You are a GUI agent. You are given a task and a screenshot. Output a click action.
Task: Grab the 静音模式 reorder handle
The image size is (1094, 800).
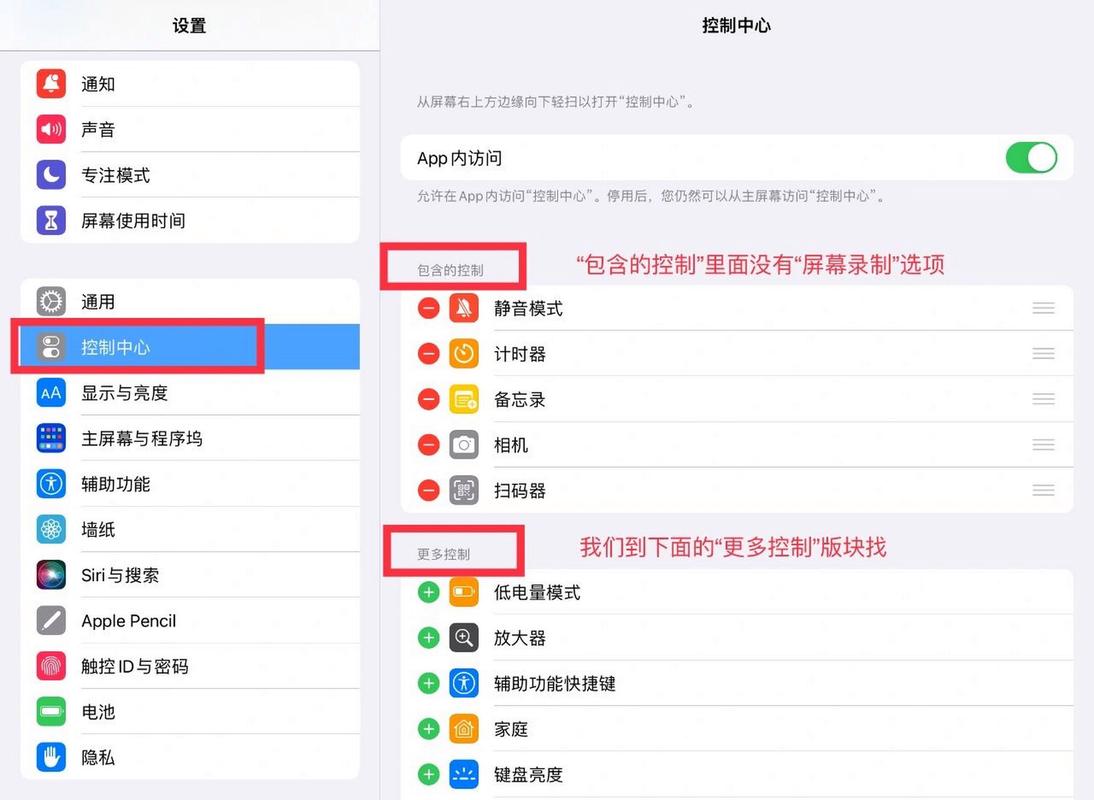click(1043, 308)
